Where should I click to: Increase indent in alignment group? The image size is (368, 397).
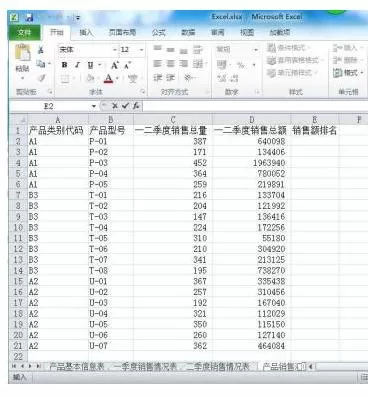170,78
